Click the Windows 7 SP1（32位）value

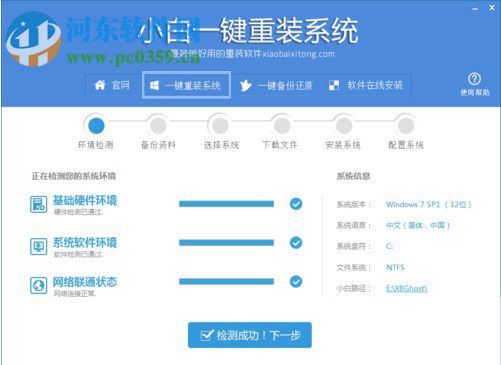pyautogui.click(x=429, y=204)
